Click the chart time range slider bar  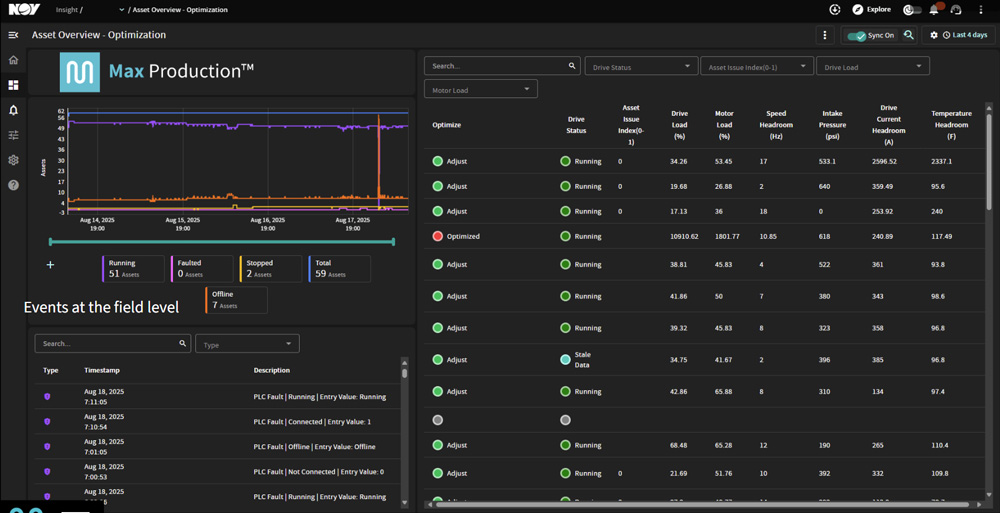point(221,241)
